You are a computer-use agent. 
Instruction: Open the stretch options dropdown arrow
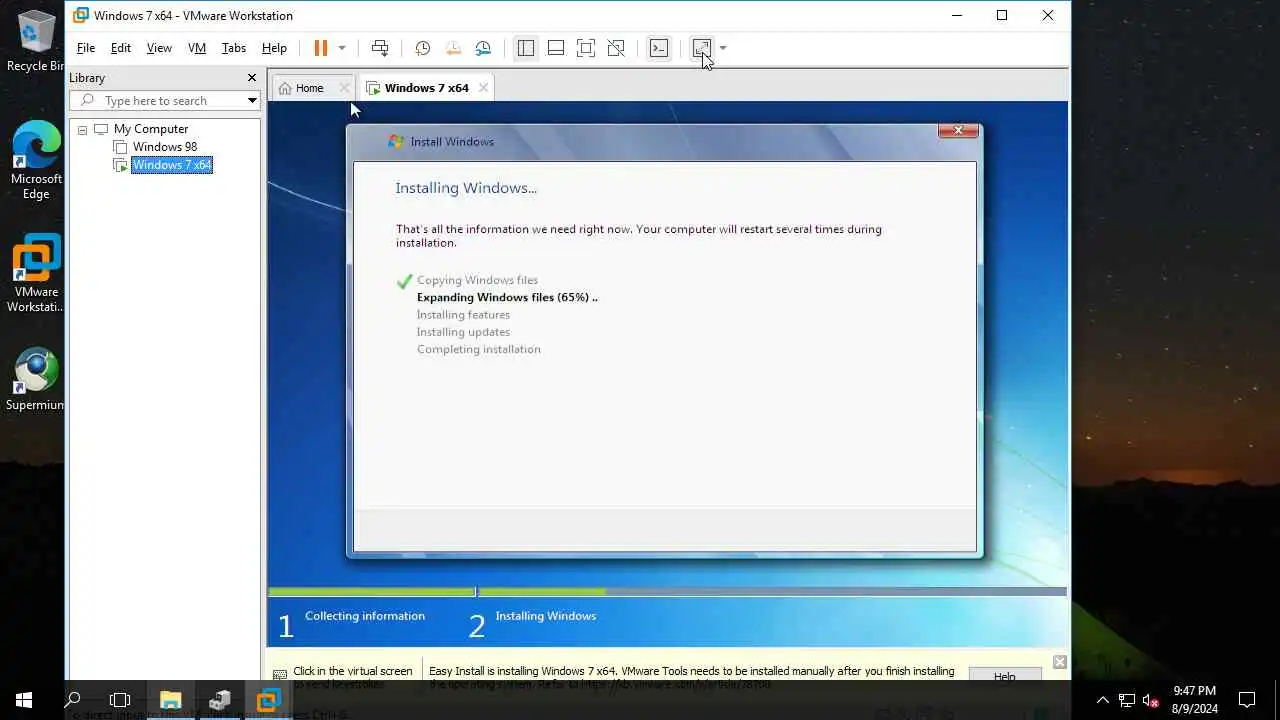pyautogui.click(x=723, y=48)
